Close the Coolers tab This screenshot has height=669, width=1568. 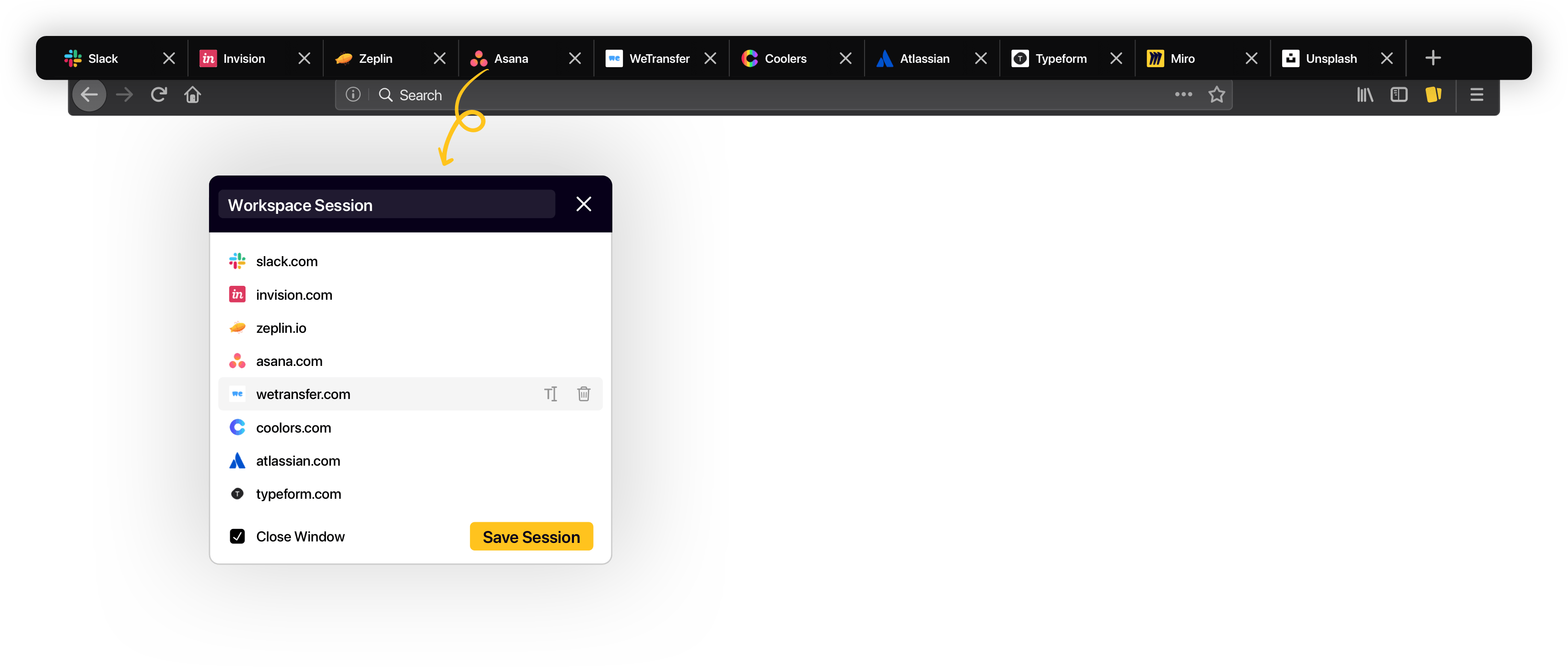click(x=845, y=59)
